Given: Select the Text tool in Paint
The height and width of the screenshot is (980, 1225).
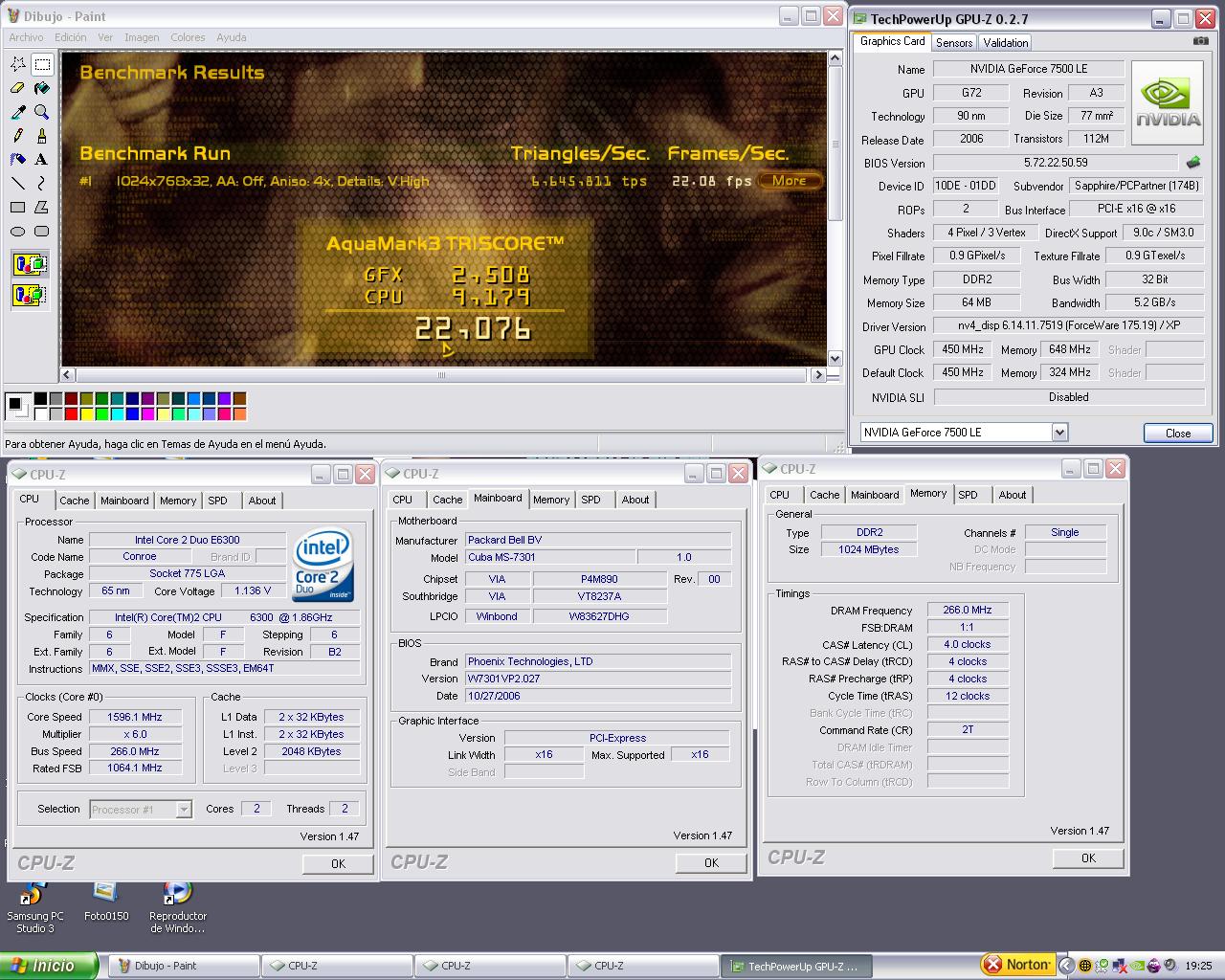Looking at the screenshot, I should [x=42, y=159].
